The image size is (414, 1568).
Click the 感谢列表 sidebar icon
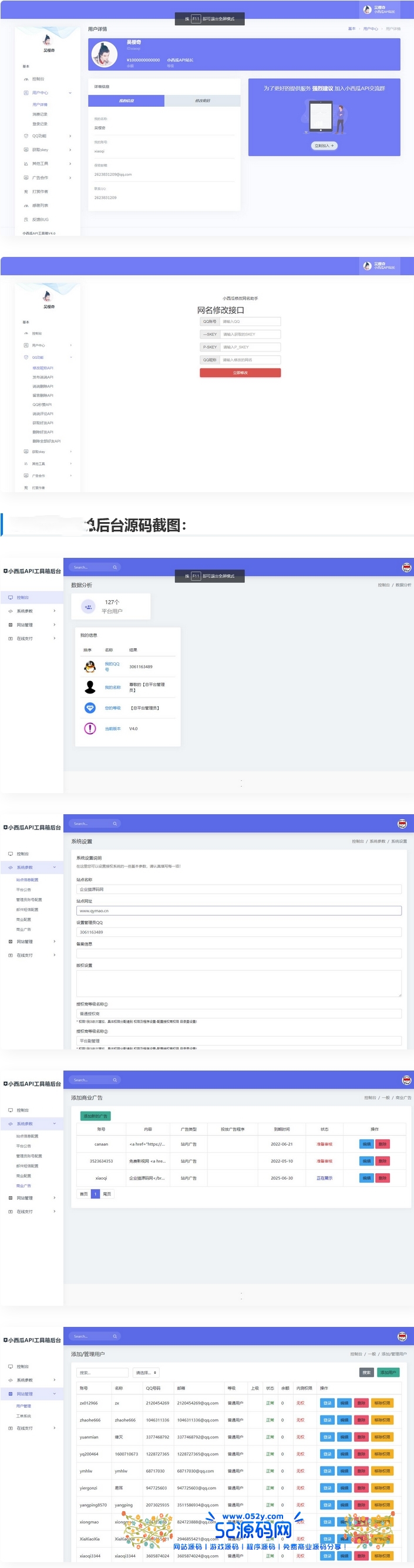pyautogui.click(x=26, y=206)
